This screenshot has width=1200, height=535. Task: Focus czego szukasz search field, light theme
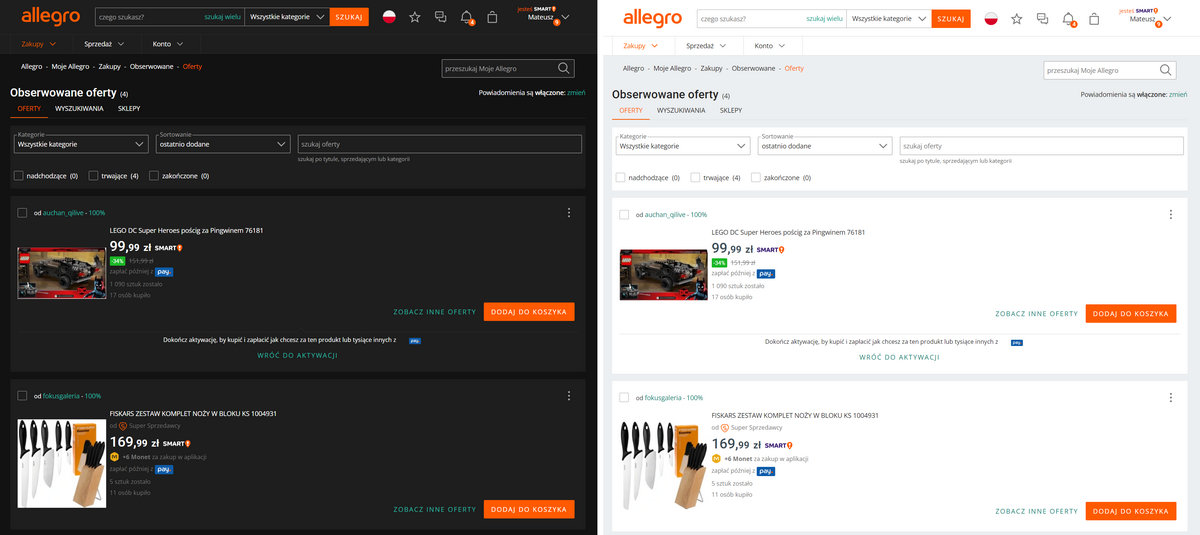click(770, 18)
